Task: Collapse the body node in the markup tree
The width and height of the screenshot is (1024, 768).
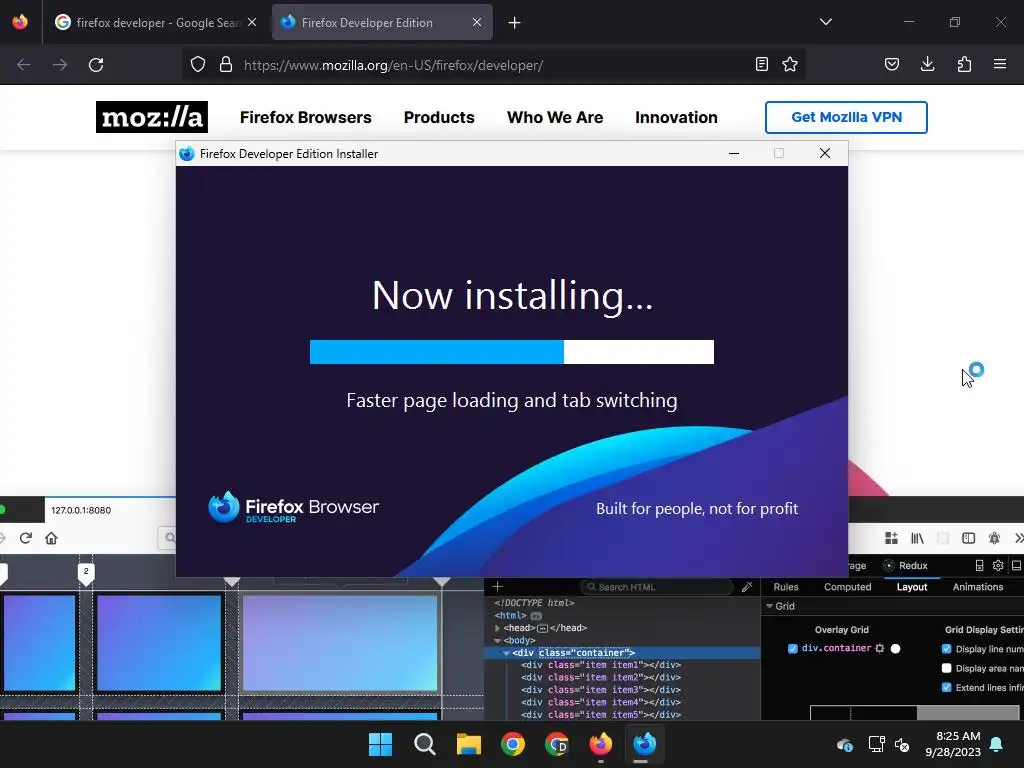Action: 498,641
